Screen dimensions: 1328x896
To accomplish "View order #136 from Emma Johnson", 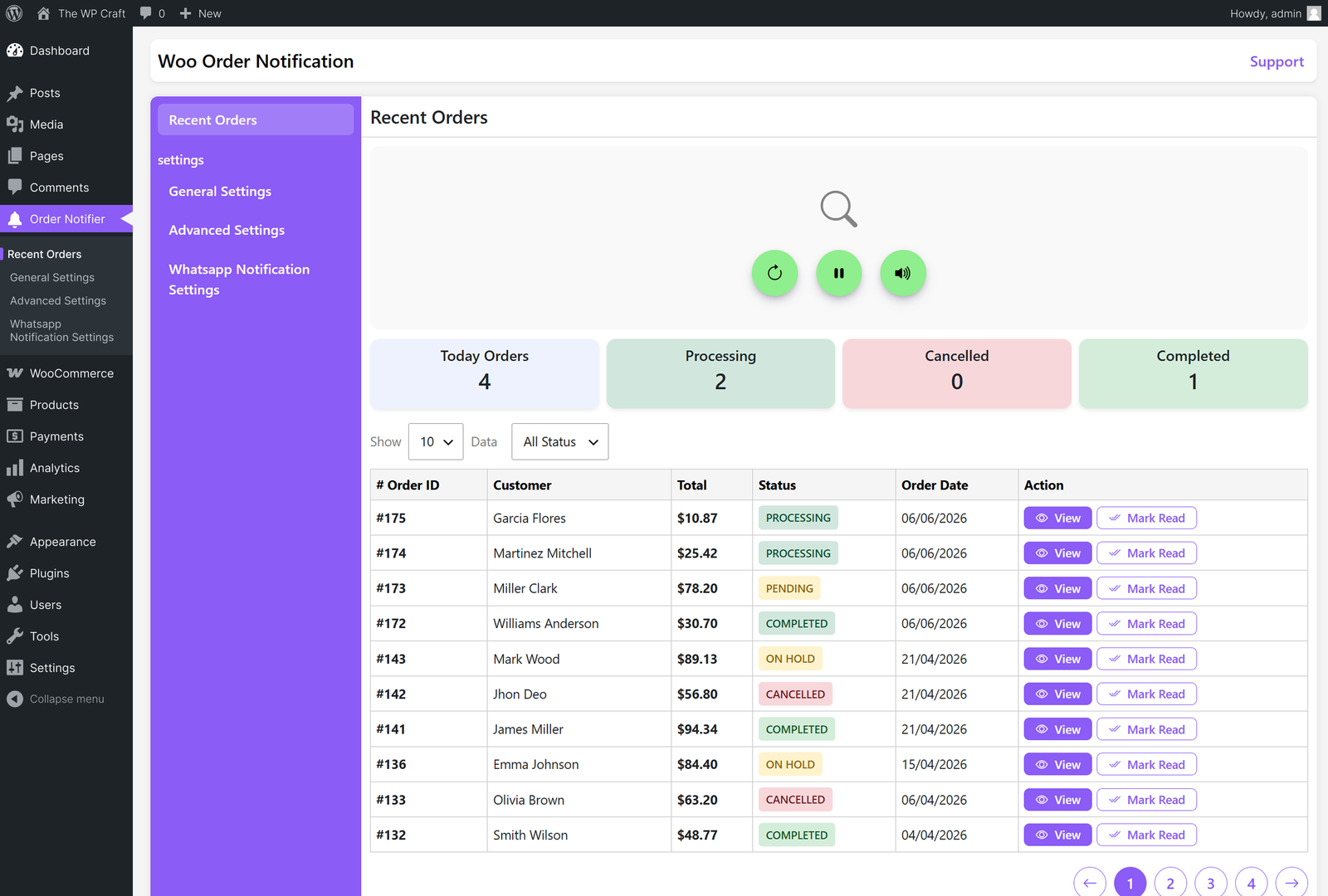I will tap(1057, 765).
